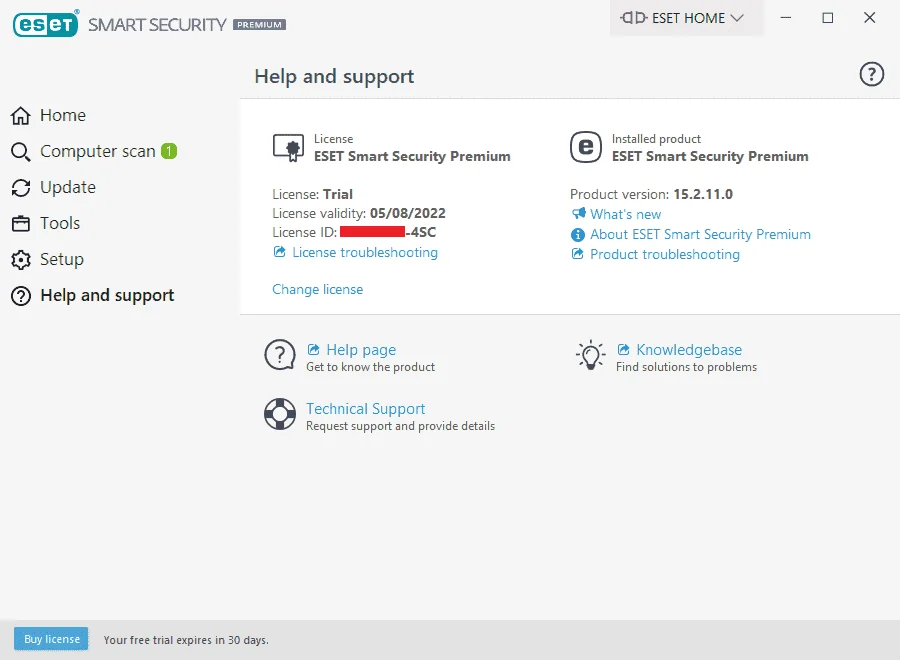Image resolution: width=900 pixels, height=660 pixels.
Task: Click 'Your free trial expires in 30 days' text
Action: tap(186, 640)
